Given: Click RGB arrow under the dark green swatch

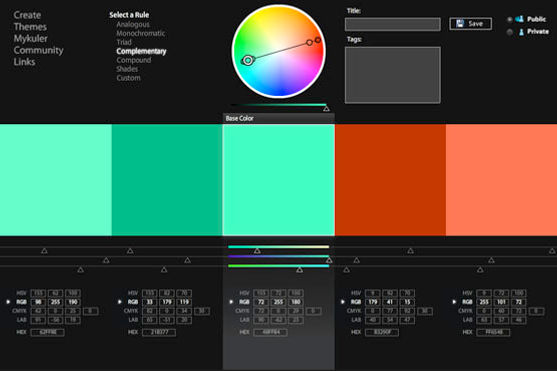Looking at the screenshot, I should [120, 302].
